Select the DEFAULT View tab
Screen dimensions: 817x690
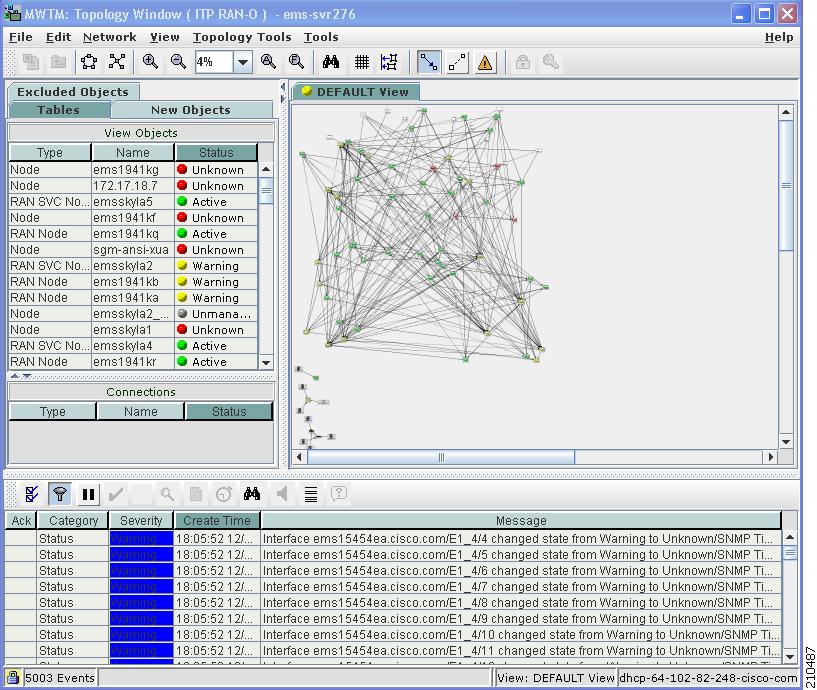[x=356, y=92]
